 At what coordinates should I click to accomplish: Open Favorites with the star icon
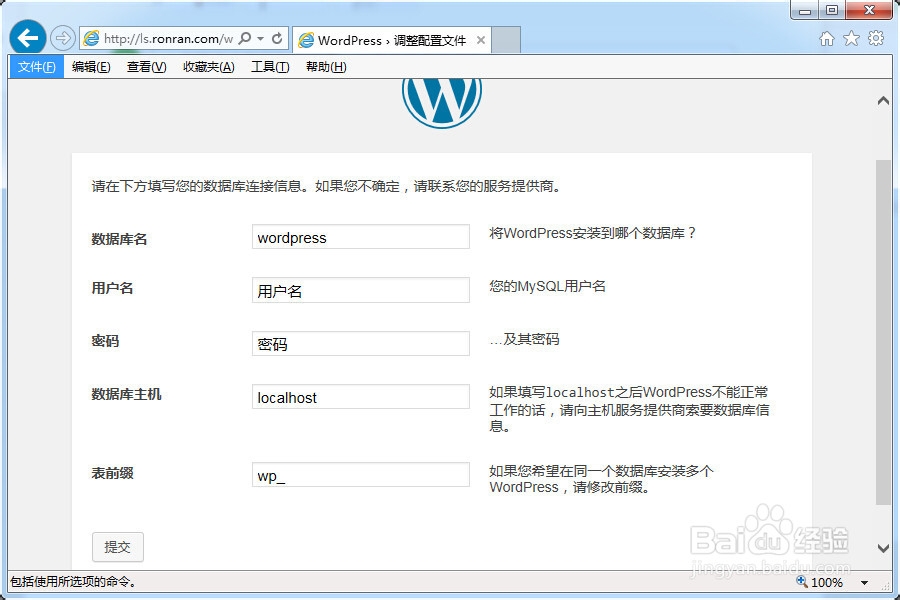851,38
